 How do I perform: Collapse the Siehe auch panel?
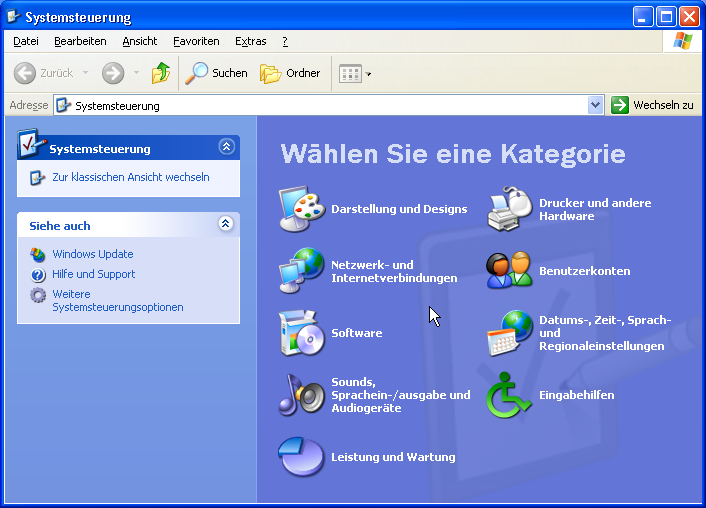(x=226, y=223)
